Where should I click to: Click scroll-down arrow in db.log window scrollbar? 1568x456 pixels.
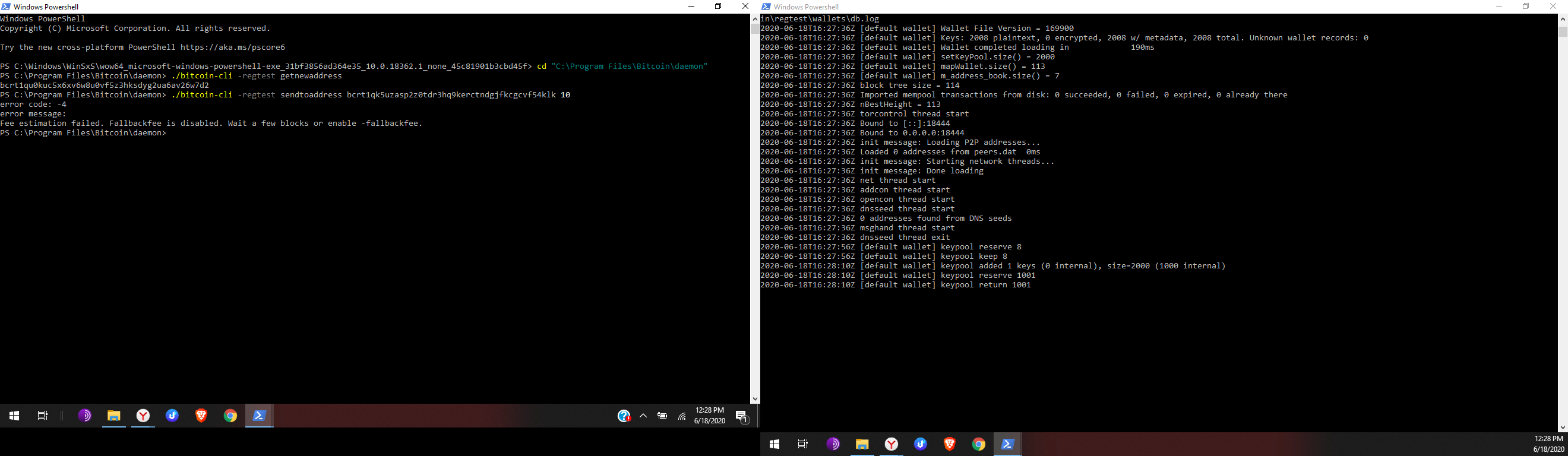point(1563,427)
